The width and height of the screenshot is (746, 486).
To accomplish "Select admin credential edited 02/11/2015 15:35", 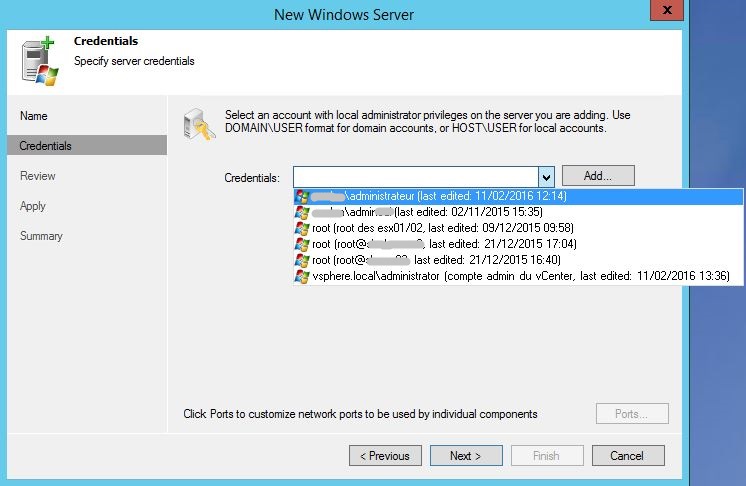I will click(x=518, y=212).
